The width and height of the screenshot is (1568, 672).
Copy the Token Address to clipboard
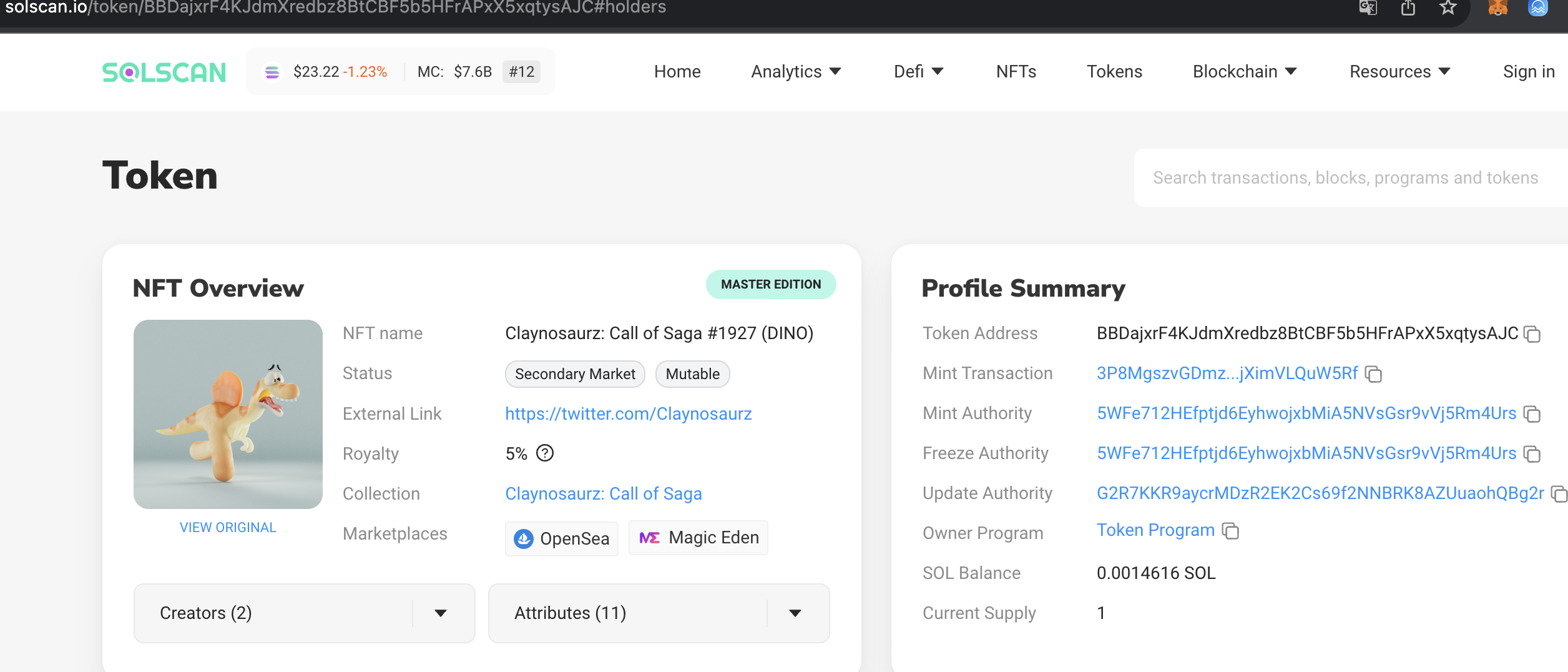pos(1532,334)
